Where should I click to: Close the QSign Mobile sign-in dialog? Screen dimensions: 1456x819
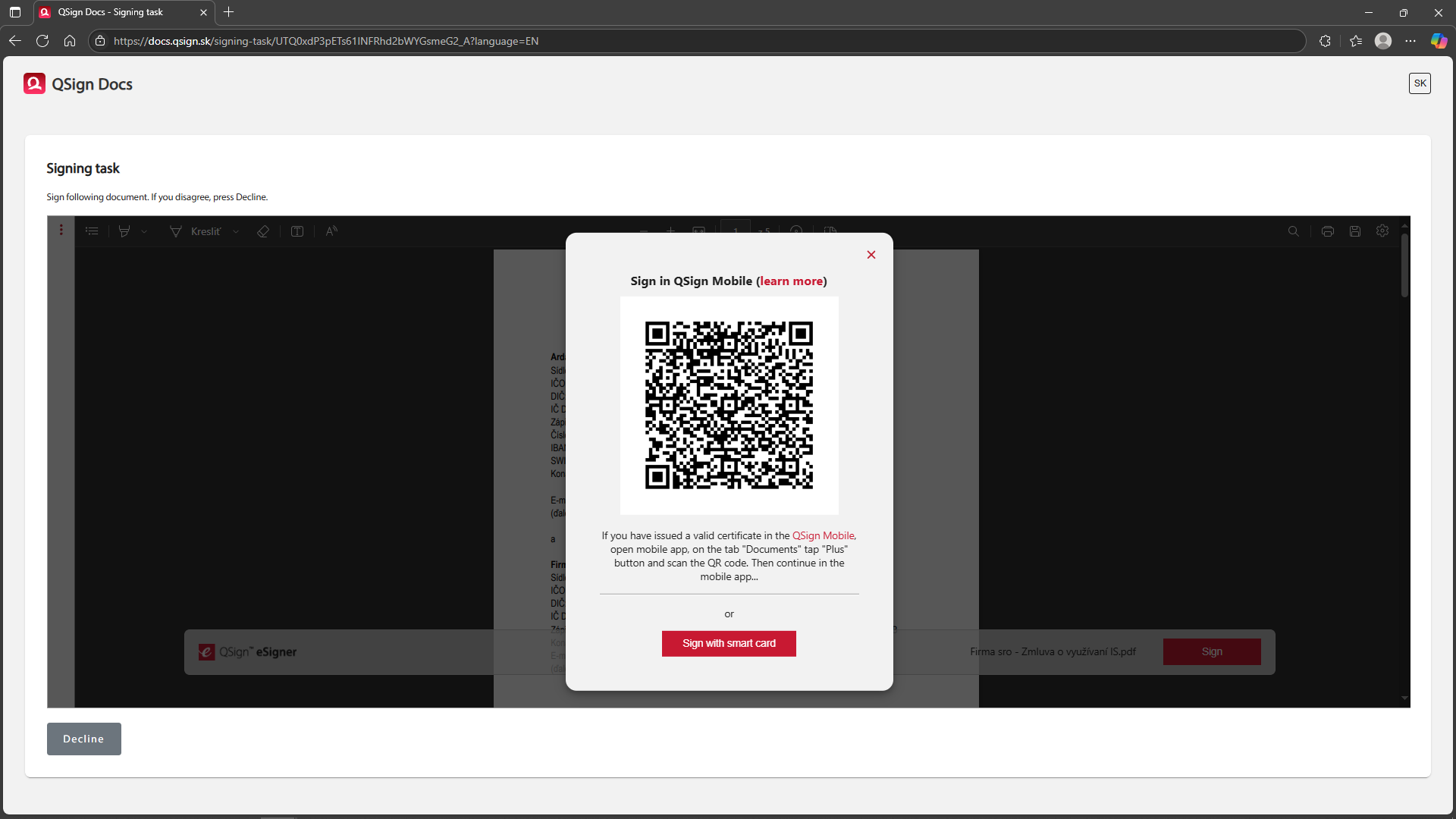(871, 255)
